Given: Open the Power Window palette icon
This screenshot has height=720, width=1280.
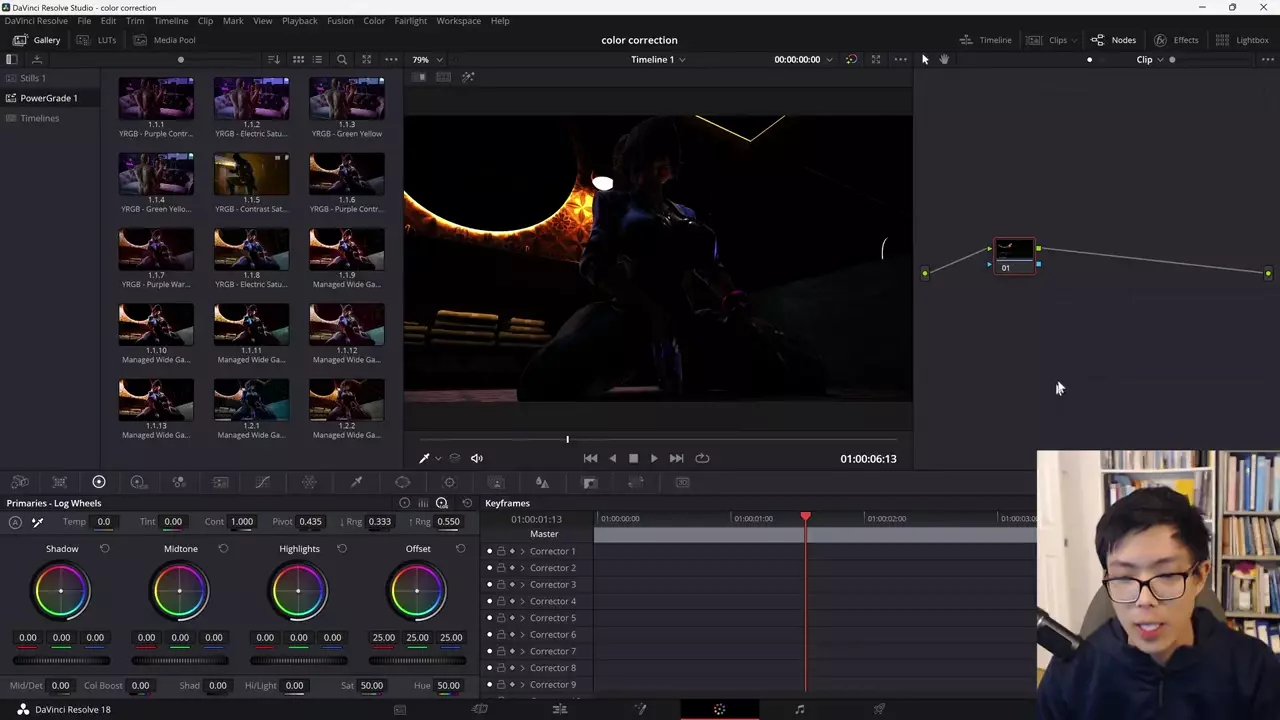Looking at the screenshot, I should (x=403, y=482).
